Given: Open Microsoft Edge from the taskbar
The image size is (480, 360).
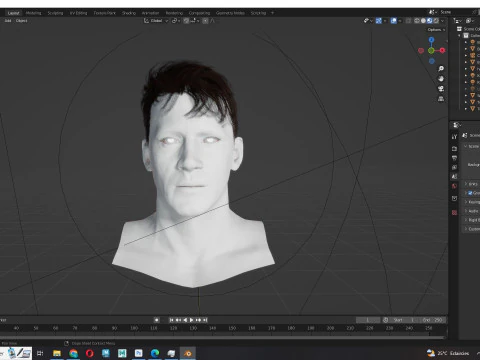Looking at the screenshot, I should pos(155,353).
